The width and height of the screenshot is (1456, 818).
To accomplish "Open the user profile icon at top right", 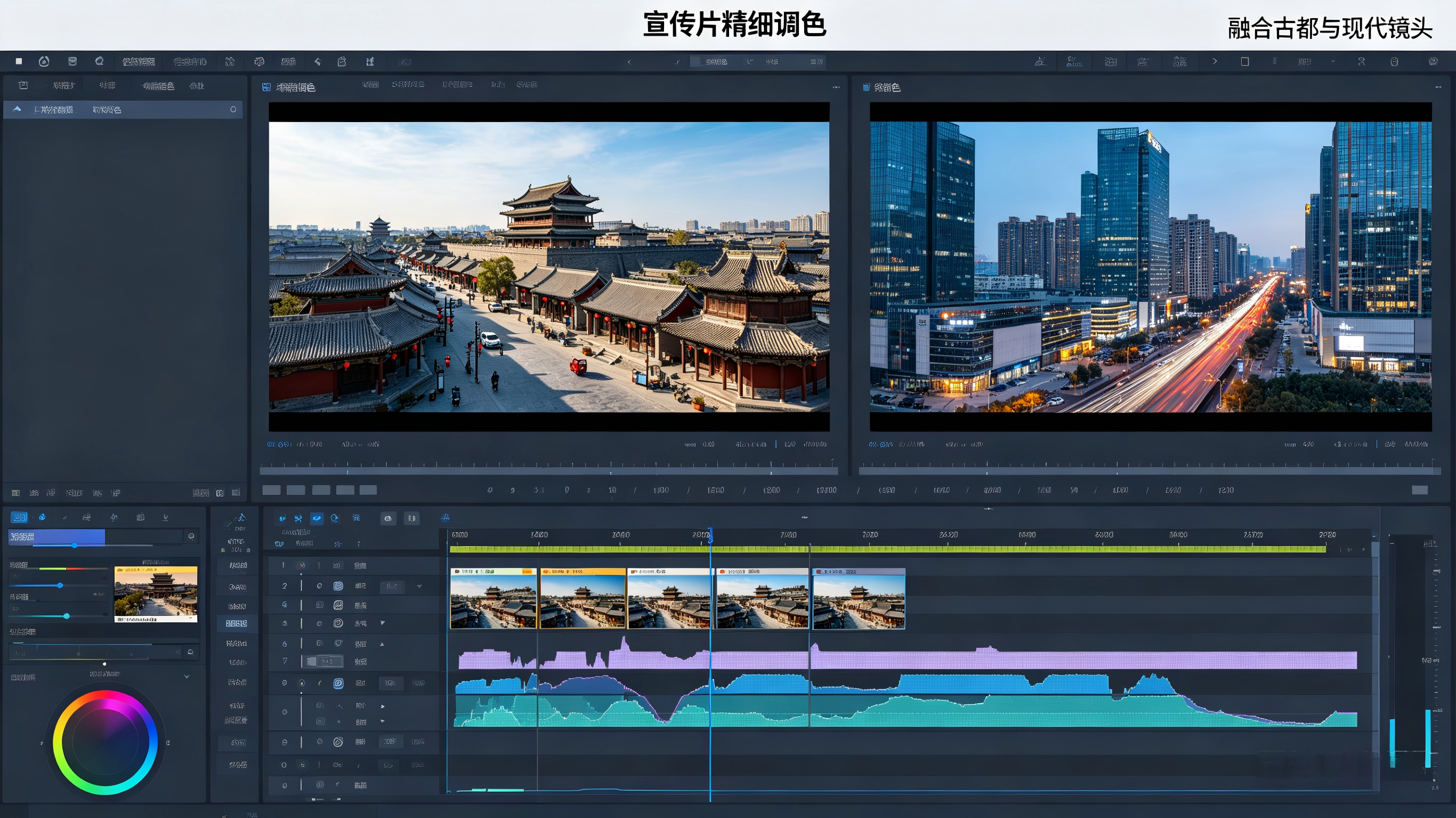I will 1362,61.
